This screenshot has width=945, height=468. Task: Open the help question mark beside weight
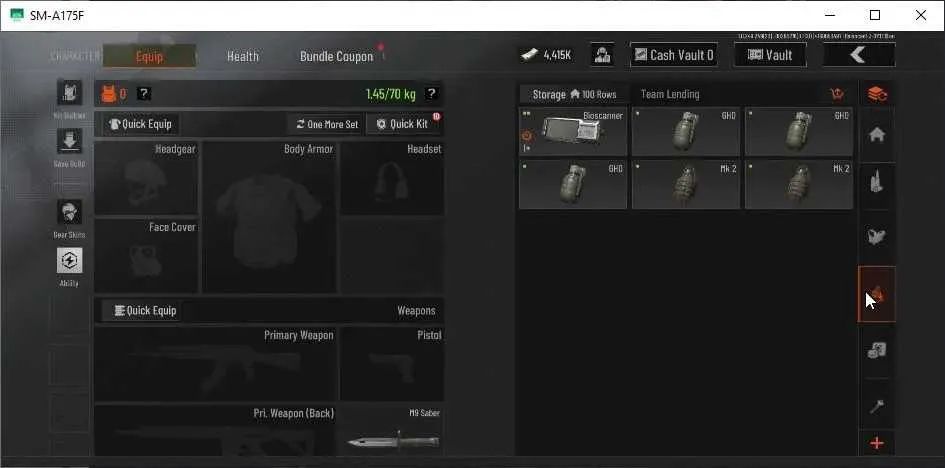click(x=431, y=94)
